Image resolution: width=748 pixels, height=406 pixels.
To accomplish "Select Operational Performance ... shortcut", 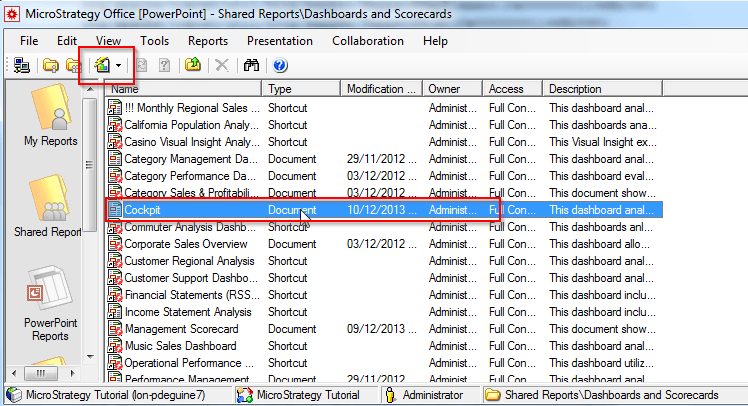I will click(384, 363).
